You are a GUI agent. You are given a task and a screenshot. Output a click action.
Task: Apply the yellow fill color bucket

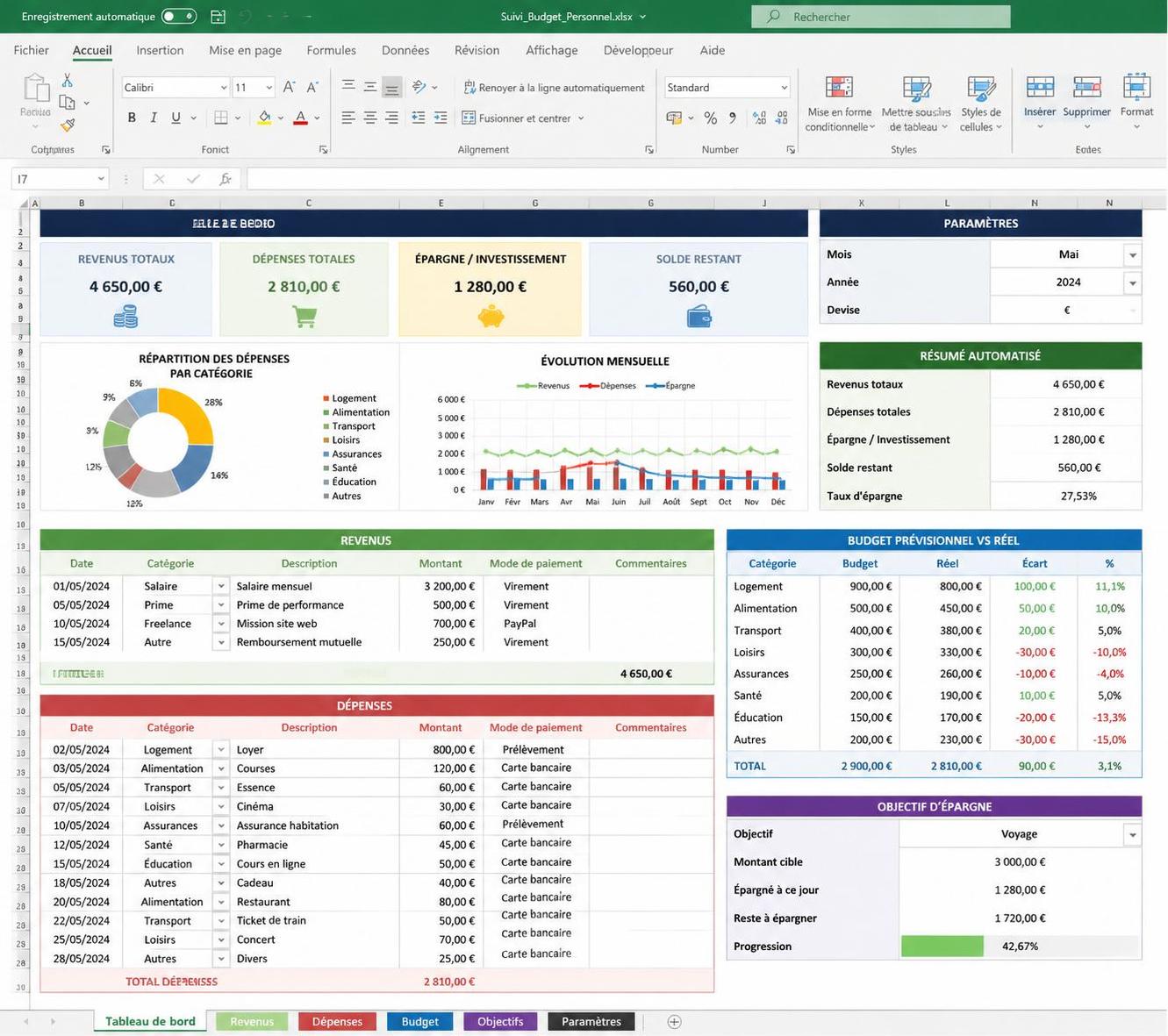click(264, 118)
